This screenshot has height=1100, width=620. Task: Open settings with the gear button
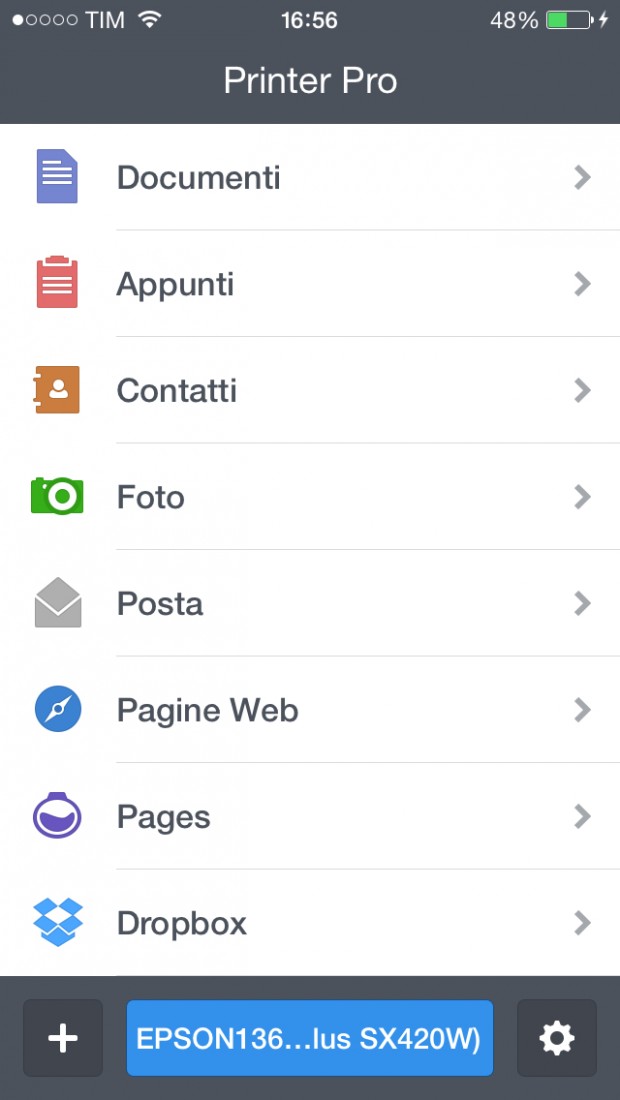[x=557, y=1038]
